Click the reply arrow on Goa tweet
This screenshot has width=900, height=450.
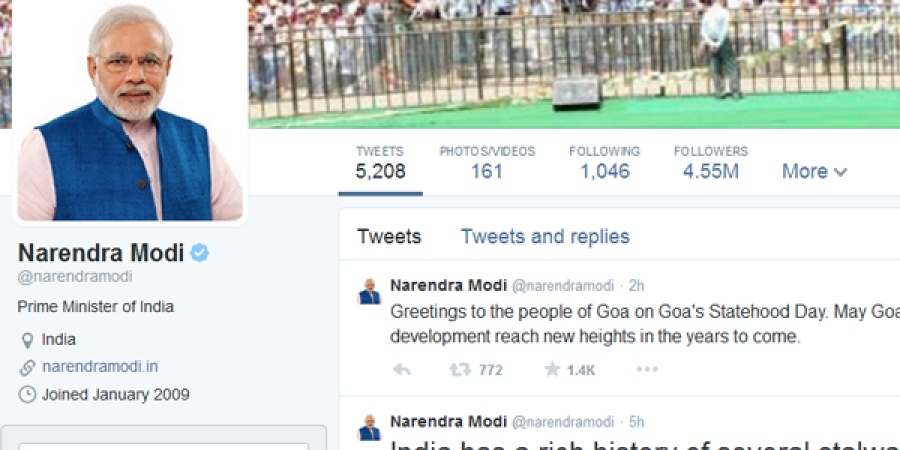(402, 370)
